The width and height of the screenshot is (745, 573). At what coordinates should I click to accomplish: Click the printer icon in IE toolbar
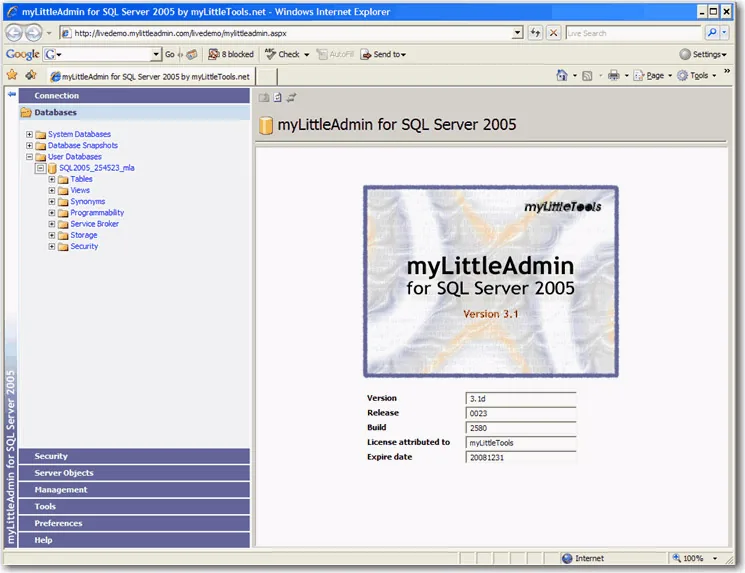(614, 75)
